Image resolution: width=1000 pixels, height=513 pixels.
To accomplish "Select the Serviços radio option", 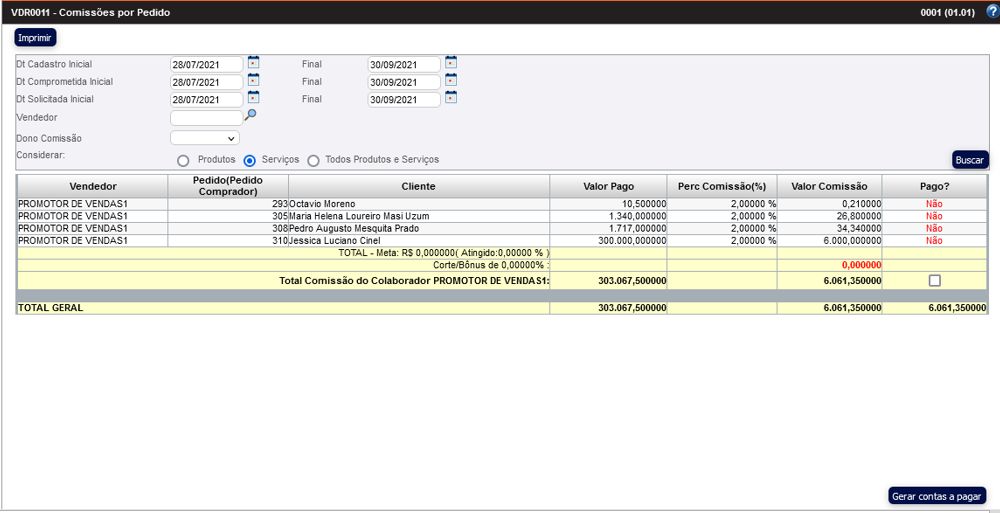I will 250,160.
